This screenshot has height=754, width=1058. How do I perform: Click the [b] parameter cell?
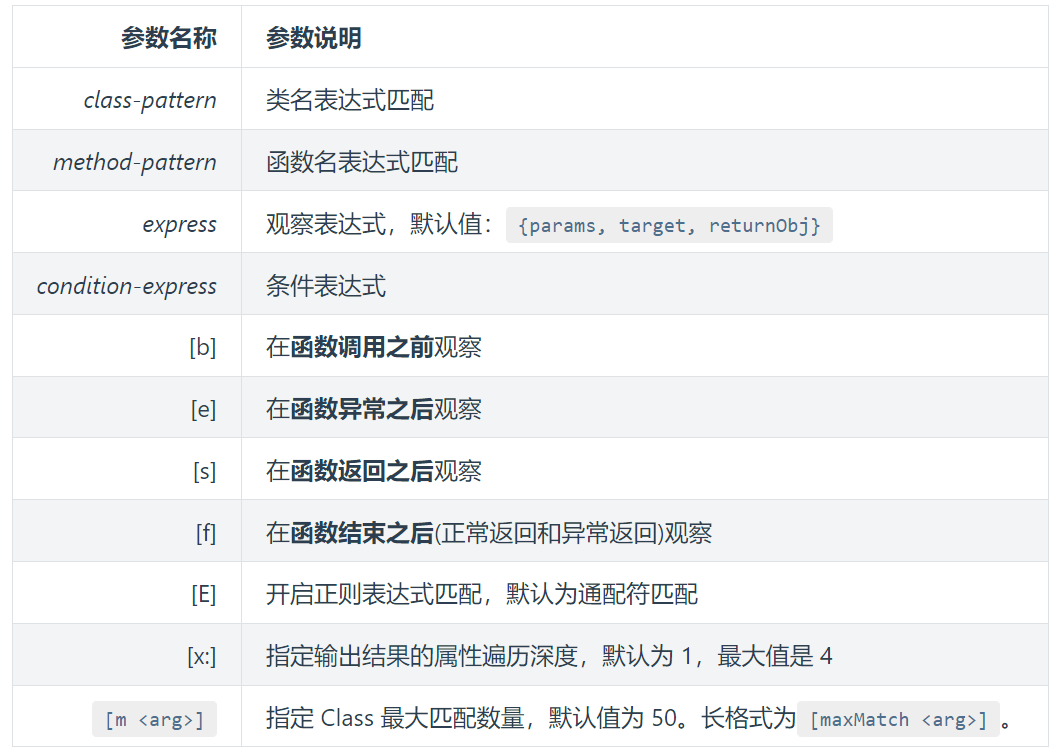[202, 347]
